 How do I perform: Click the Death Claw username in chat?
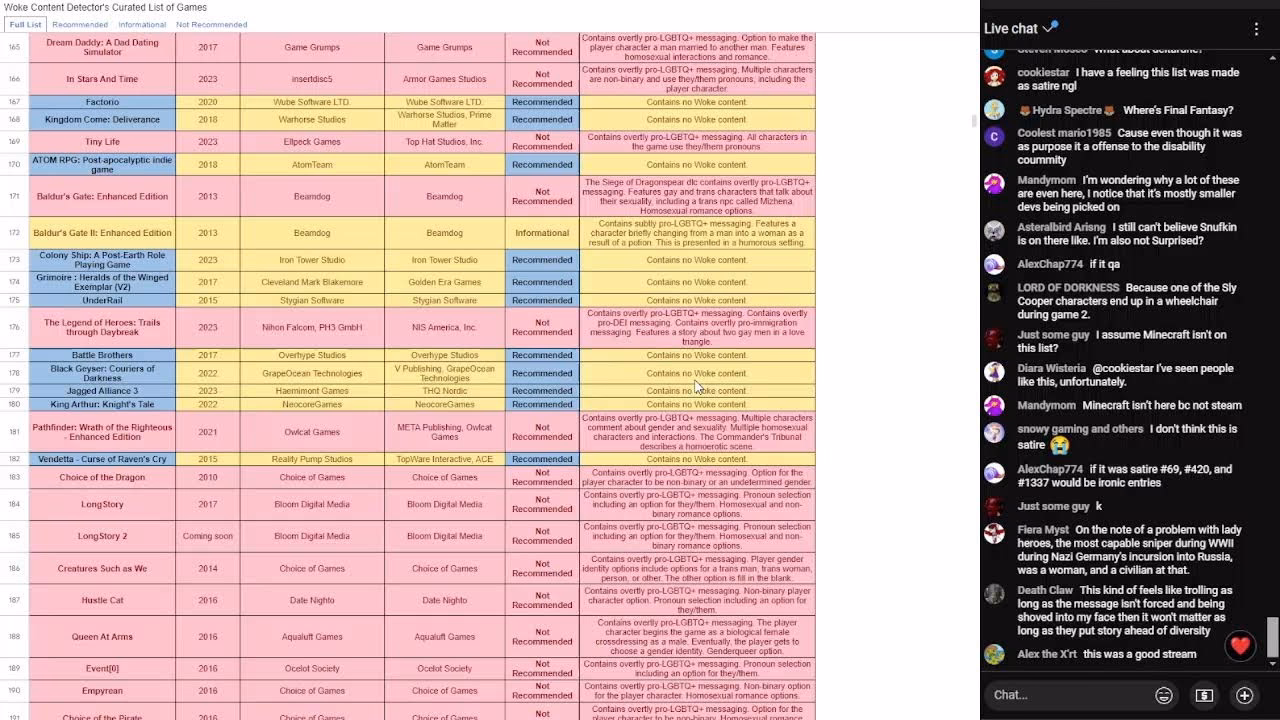1045,591
